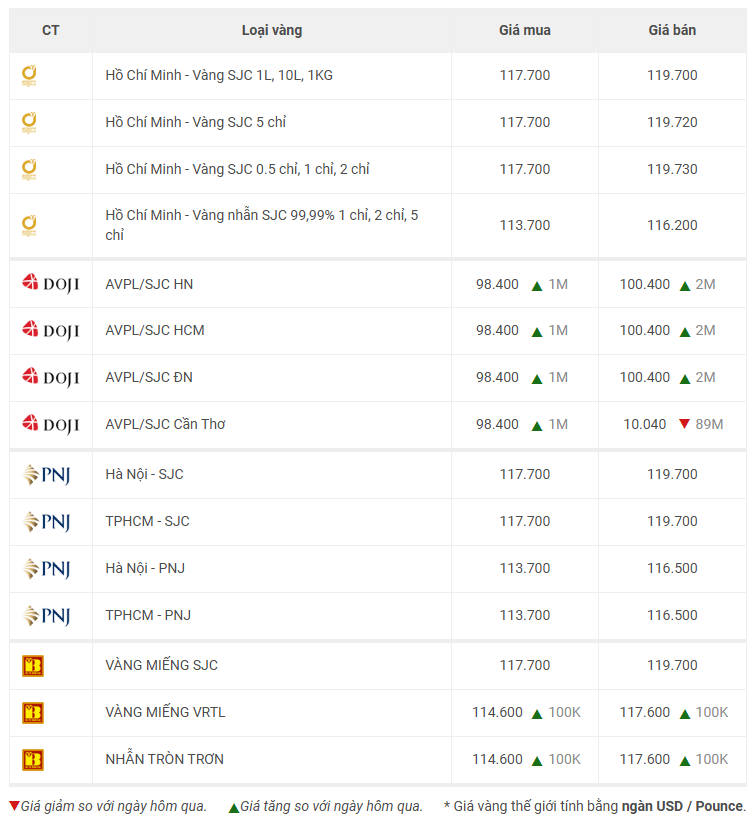This screenshot has height=820, width=756.
Task: Click the SJC logo in the Vàng SJC 5 chỉ row
Action: (29, 123)
